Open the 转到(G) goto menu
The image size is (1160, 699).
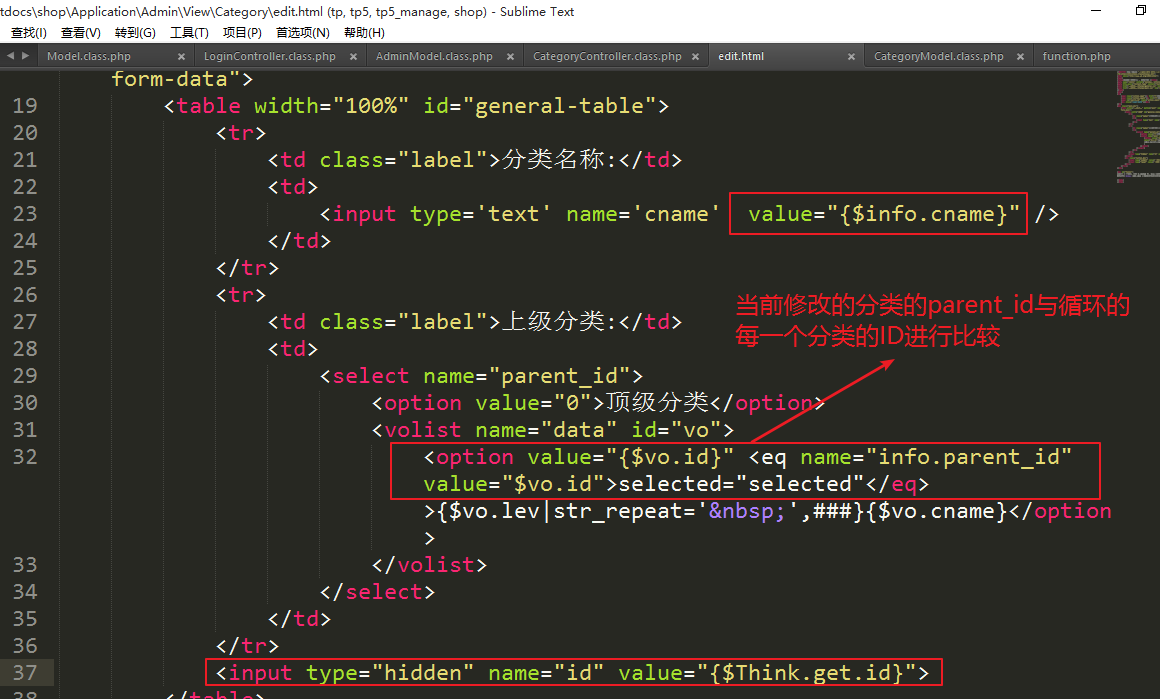[x=135, y=33]
